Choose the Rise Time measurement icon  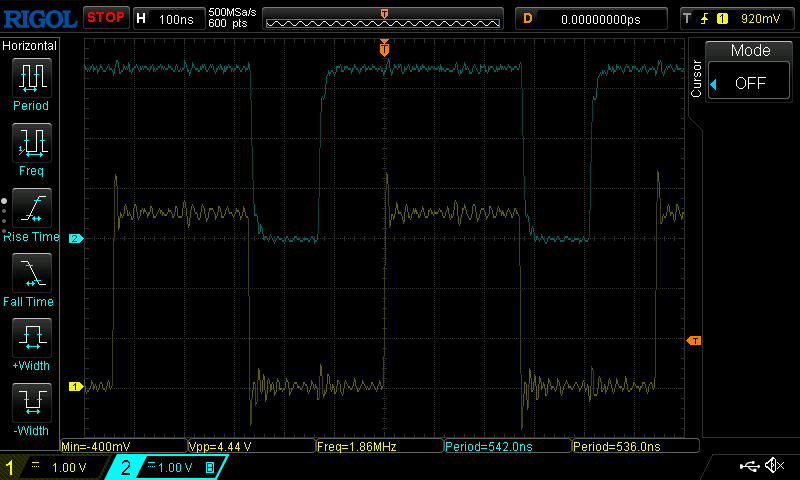coord(31,208)
